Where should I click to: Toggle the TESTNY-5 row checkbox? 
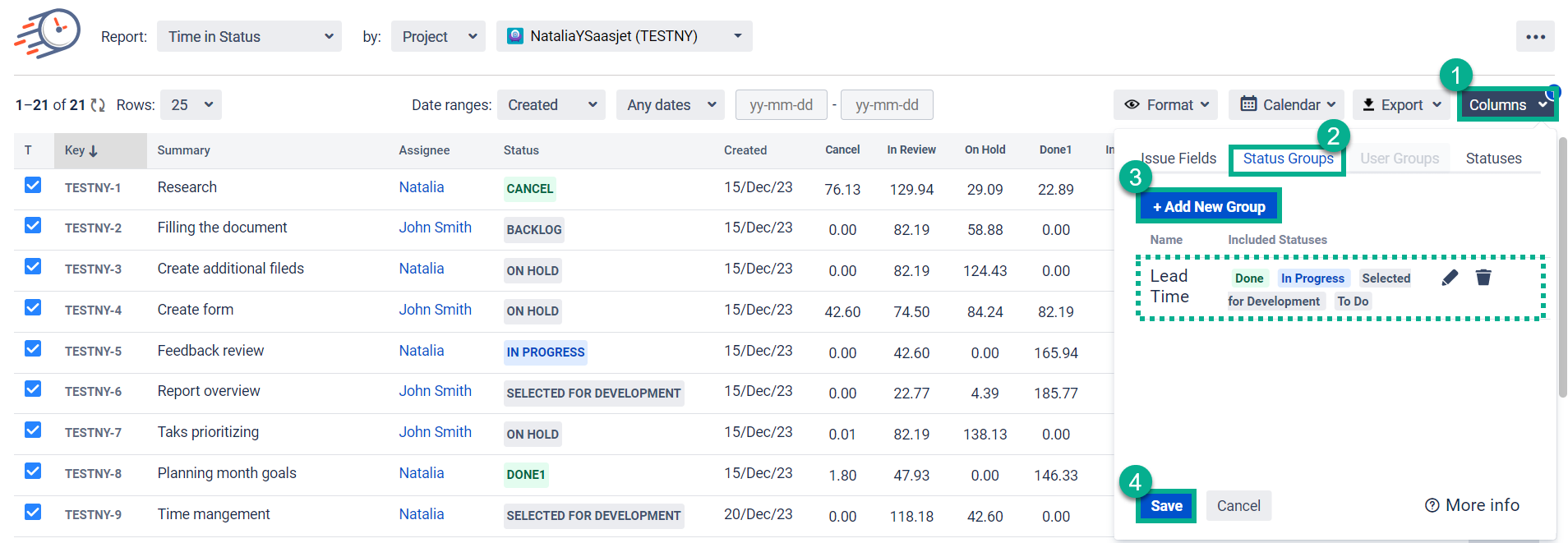pos(33,349)
